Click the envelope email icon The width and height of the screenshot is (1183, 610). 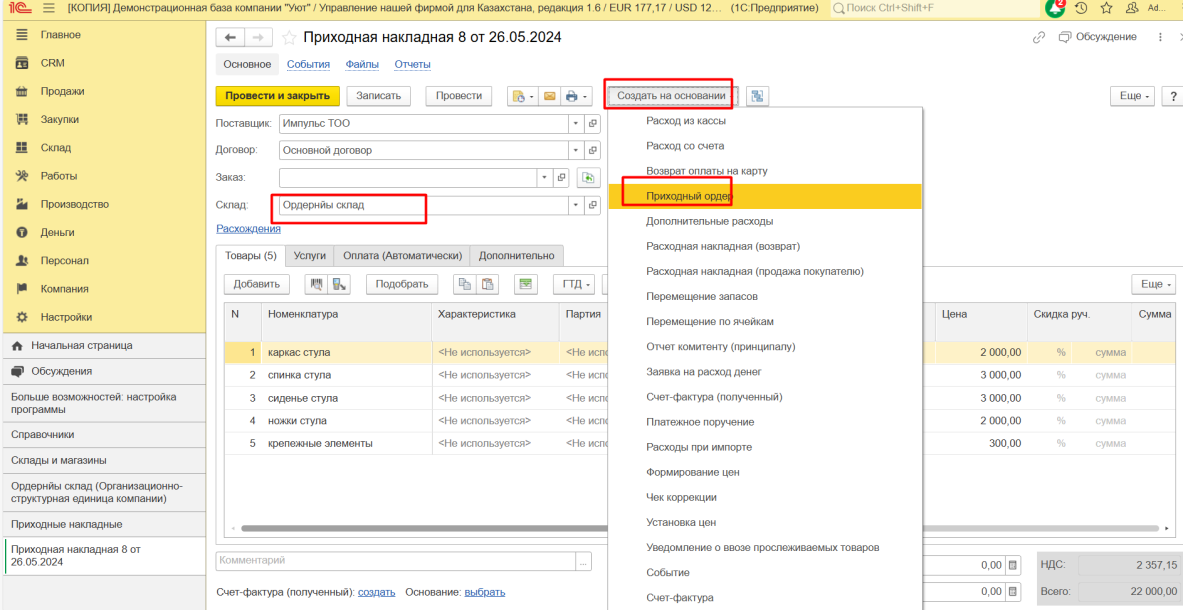pyautogui.click(x=549, y=96)
